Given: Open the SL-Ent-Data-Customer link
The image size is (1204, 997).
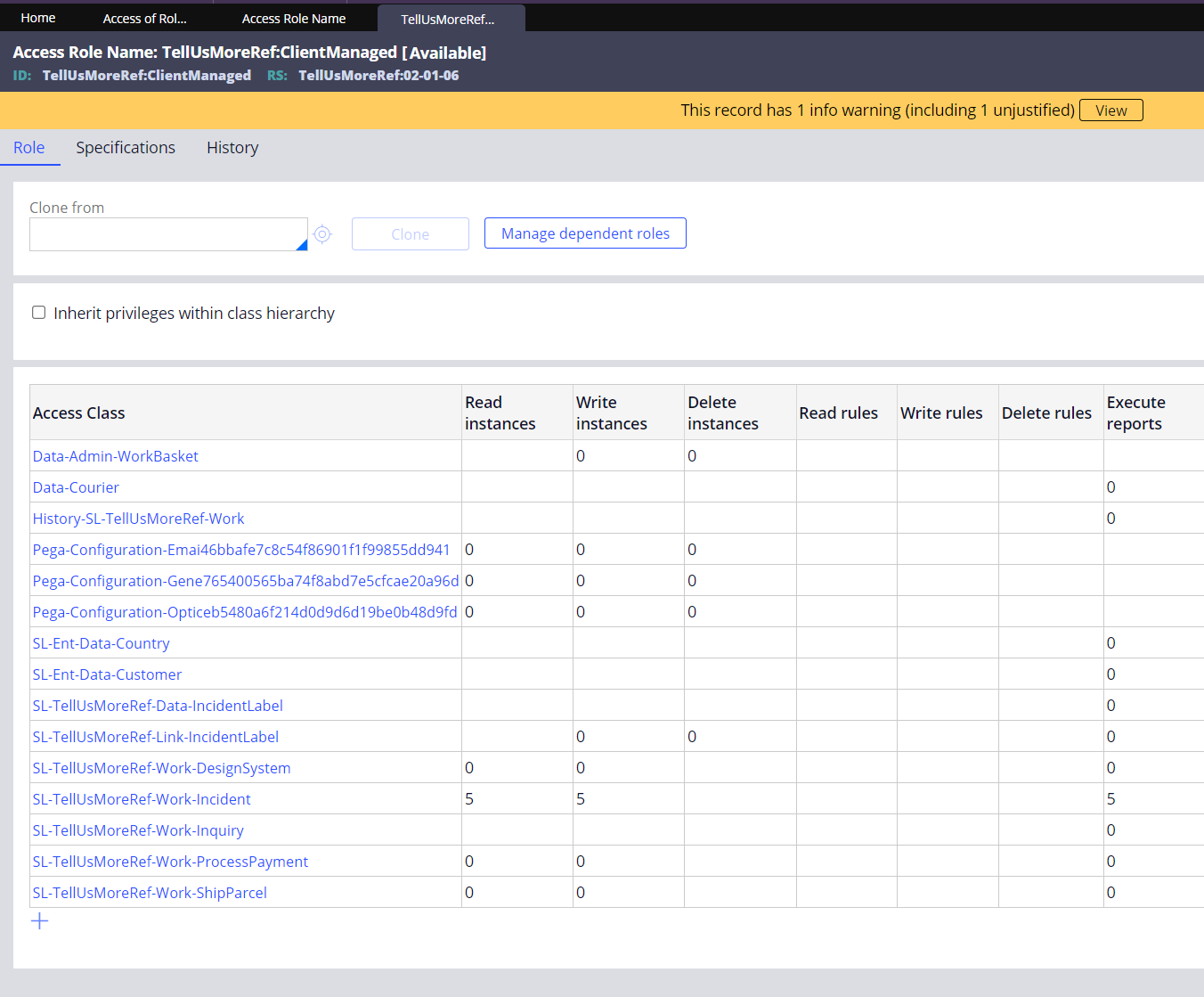Looking at the screenshot, I should pos(107,674).
